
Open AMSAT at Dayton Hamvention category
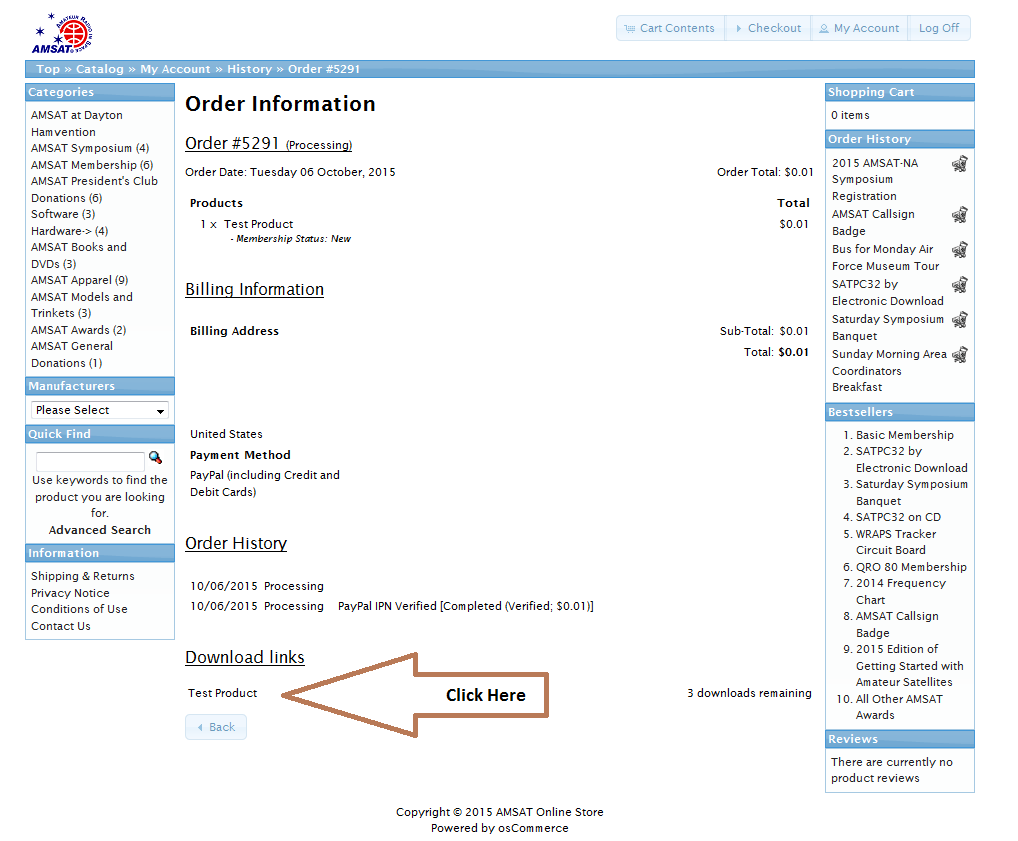(77, 123)
